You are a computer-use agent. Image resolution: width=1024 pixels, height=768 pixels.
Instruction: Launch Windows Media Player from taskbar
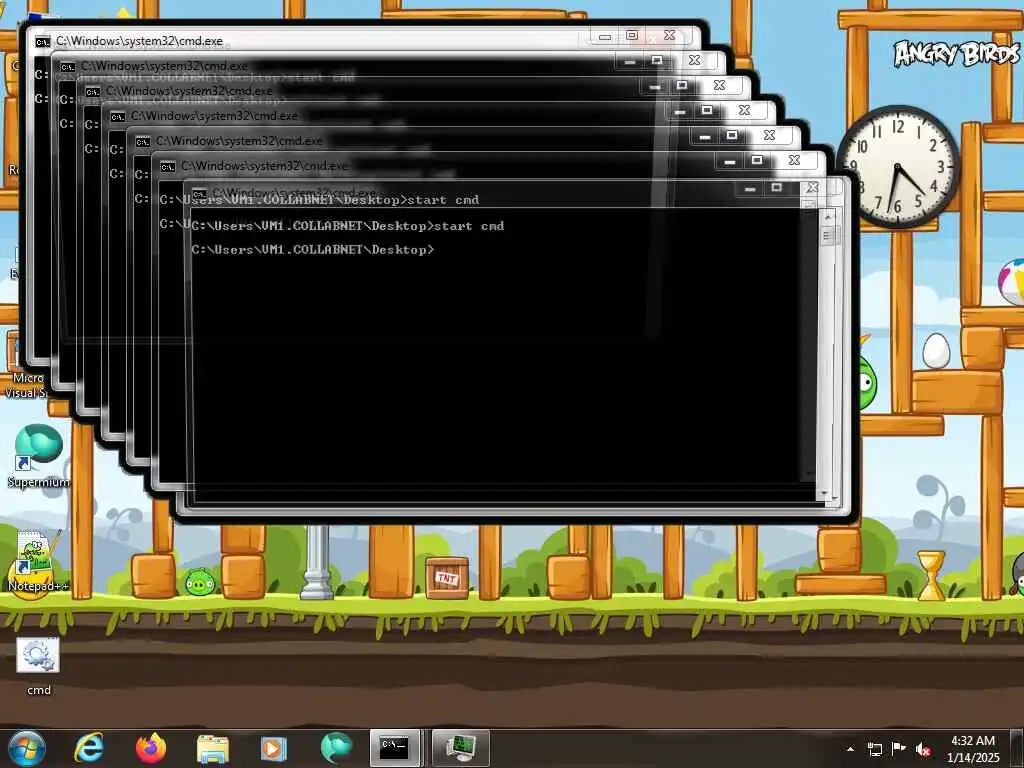274,749
